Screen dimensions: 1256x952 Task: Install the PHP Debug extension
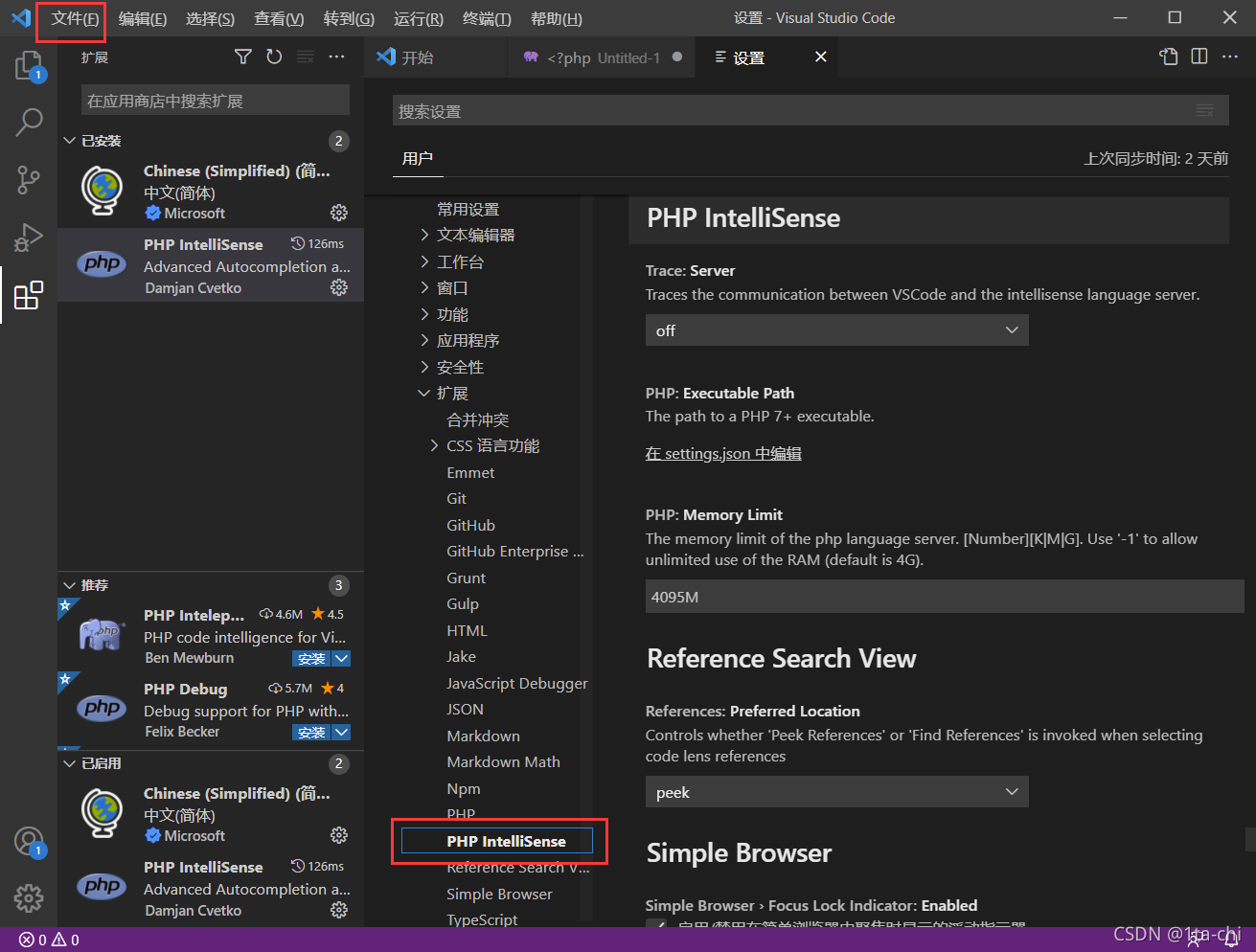point(310,733)
